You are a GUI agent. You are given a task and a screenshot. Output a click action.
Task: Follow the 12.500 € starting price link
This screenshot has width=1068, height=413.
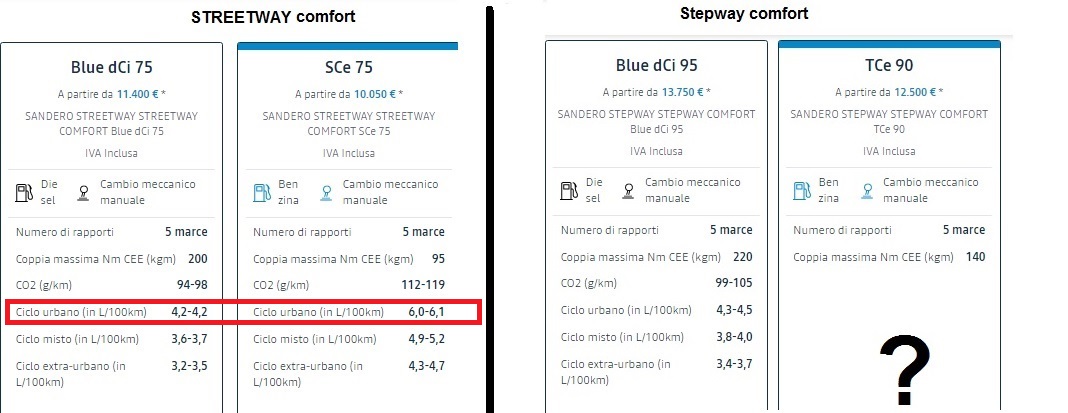[914, 92]
